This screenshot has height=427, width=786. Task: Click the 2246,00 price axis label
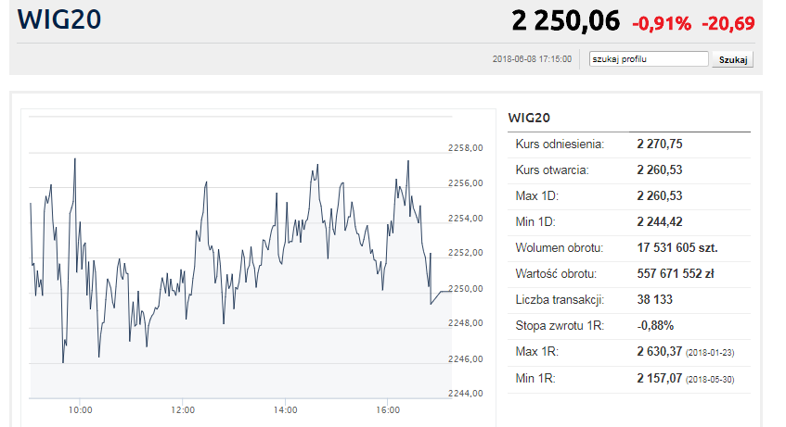[466, 359]
